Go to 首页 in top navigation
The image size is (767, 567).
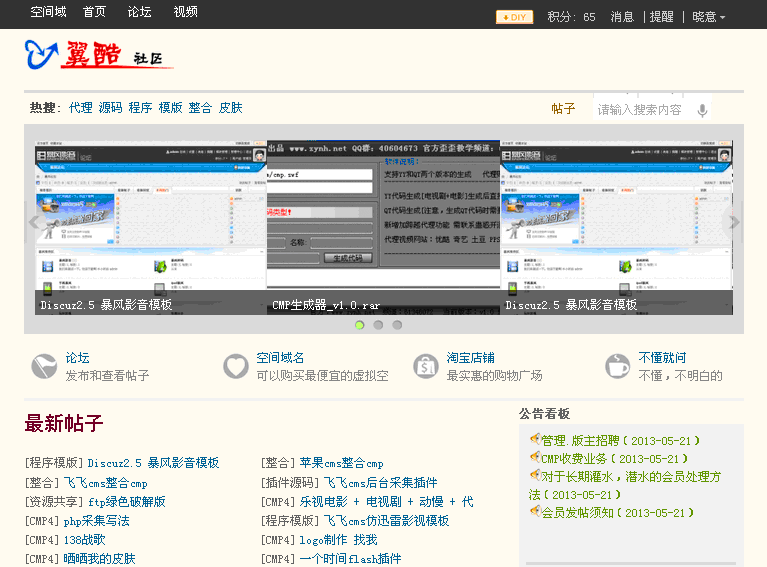(94, 12)
